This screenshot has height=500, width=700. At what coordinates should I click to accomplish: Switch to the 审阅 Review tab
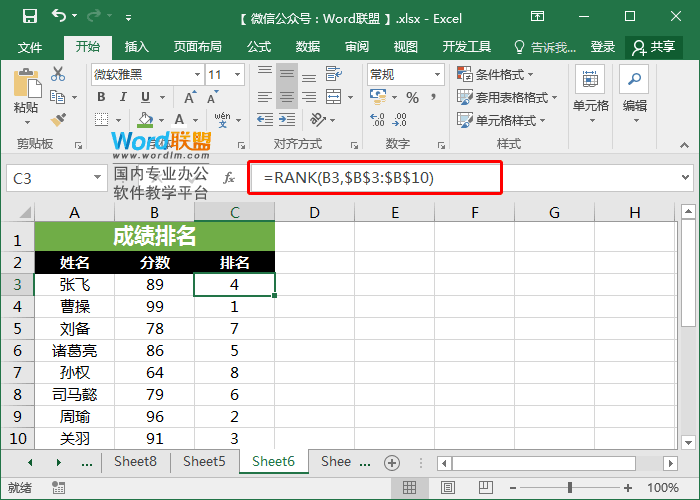[x=357, y=47]
